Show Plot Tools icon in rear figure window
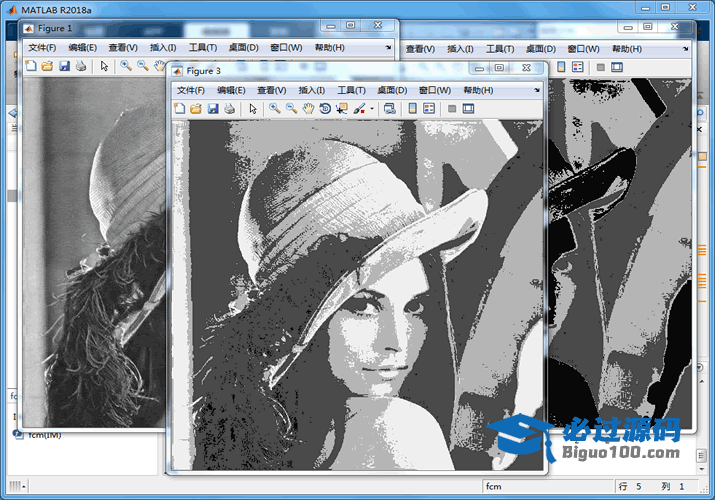Viewport: 715px width, 500px height. [x=617, y=67]
